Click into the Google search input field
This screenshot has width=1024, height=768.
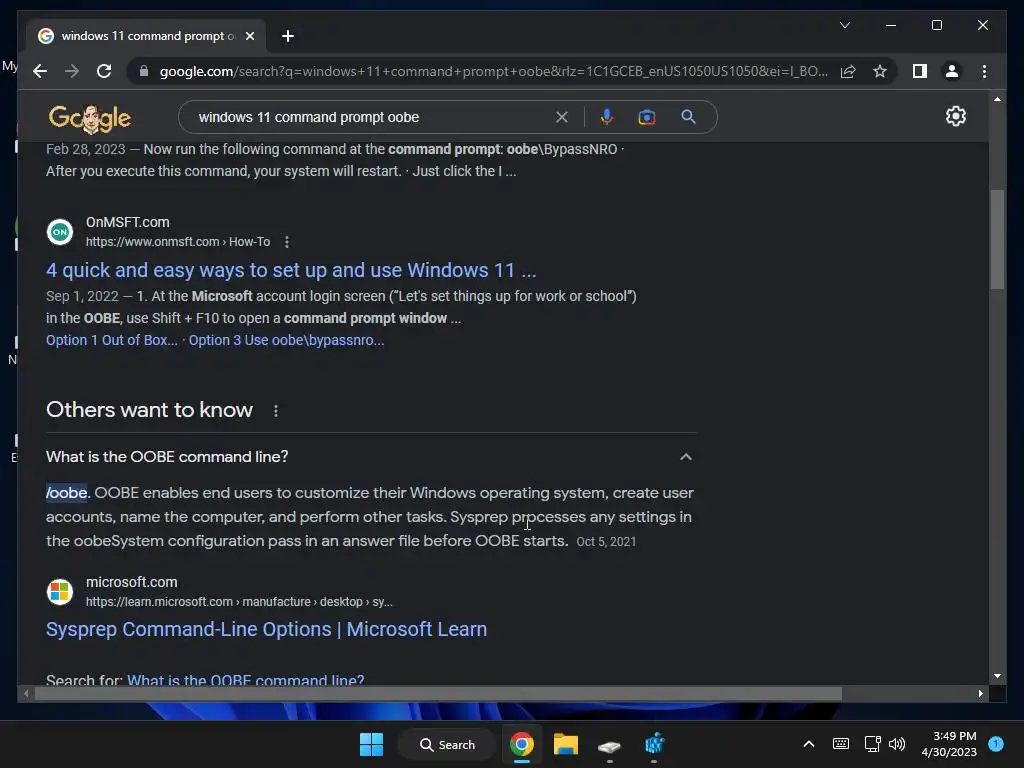(x=372, y=118)
